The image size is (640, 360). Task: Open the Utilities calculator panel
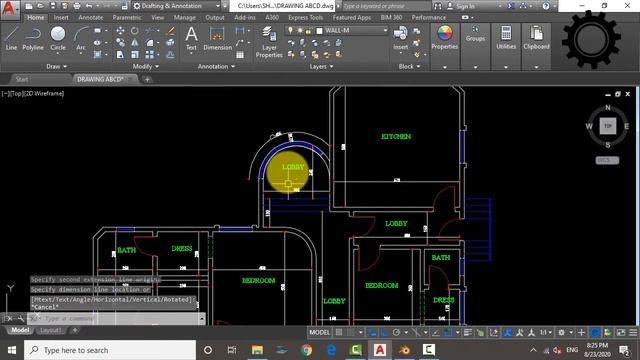tap(506, 38)
